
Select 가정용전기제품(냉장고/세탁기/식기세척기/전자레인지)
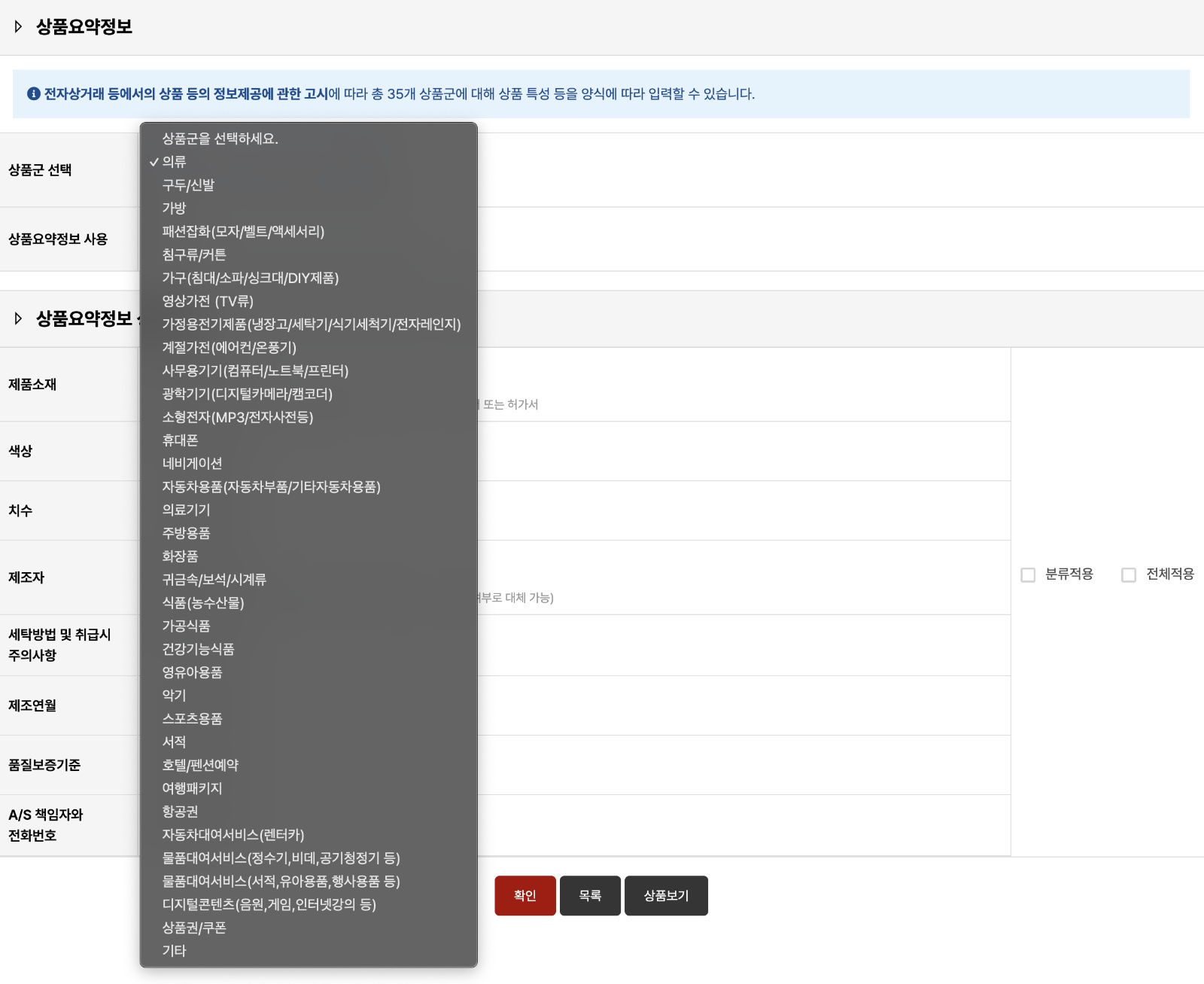tap(309, 324)
